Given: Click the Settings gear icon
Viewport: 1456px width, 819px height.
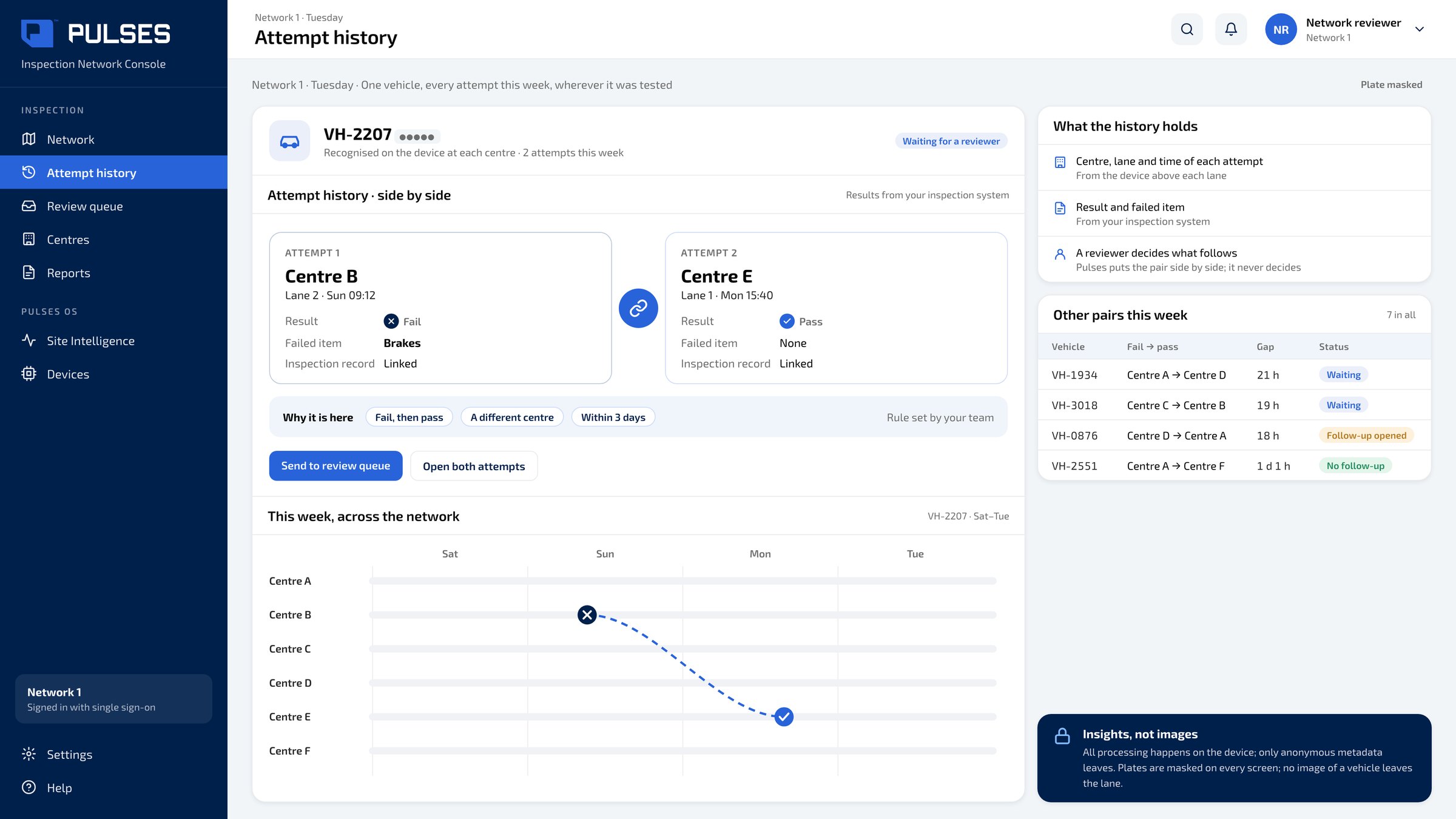Looking at the screenshot, I should click(29, 754).
